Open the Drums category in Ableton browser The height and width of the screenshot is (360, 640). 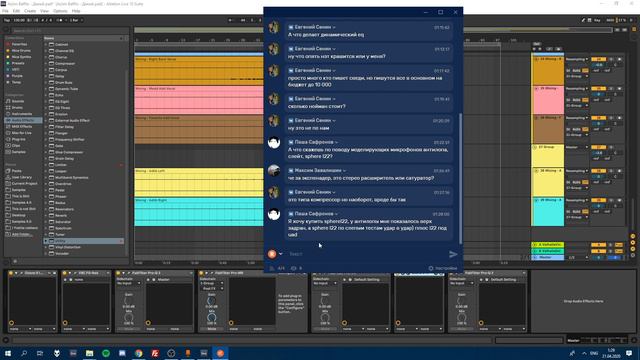point(18,107)
